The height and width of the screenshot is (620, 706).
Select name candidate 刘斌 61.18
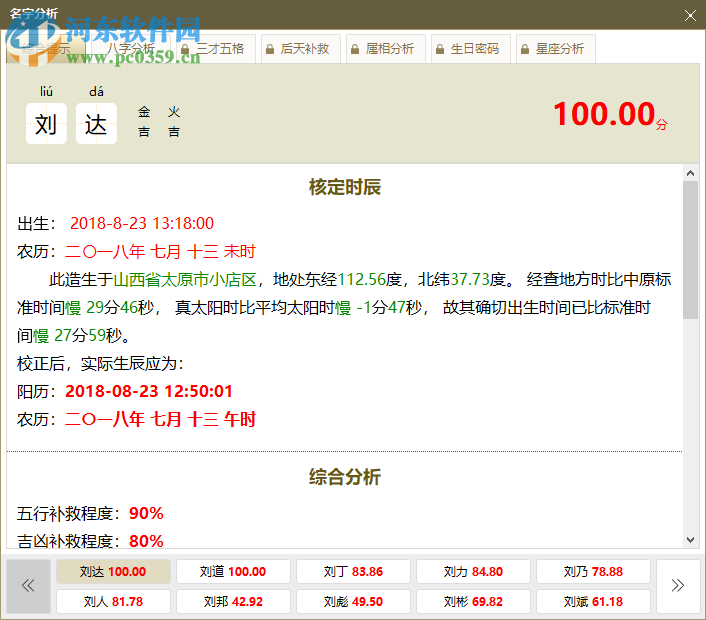point(593,602)
